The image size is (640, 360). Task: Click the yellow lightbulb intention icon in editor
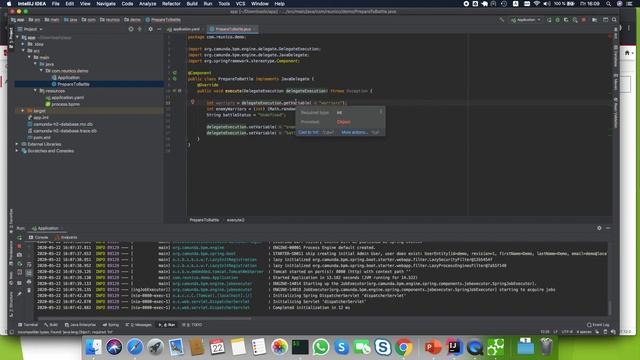coord(193,102)
